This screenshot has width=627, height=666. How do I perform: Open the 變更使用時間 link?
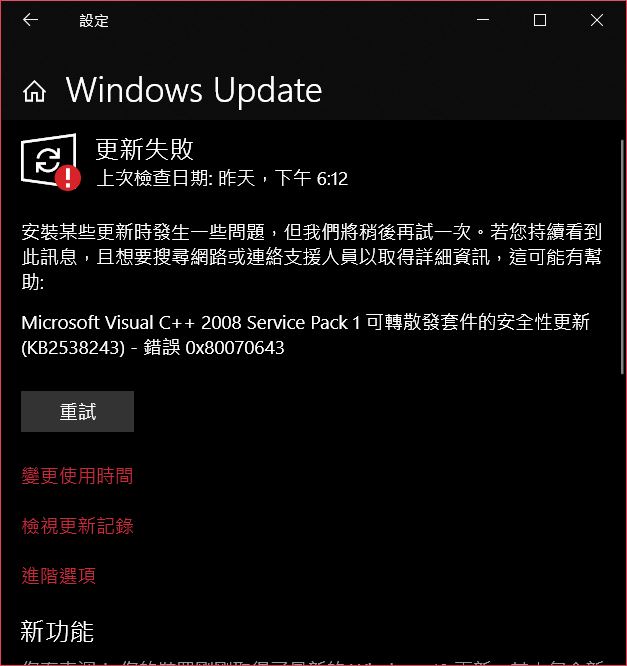77,476
